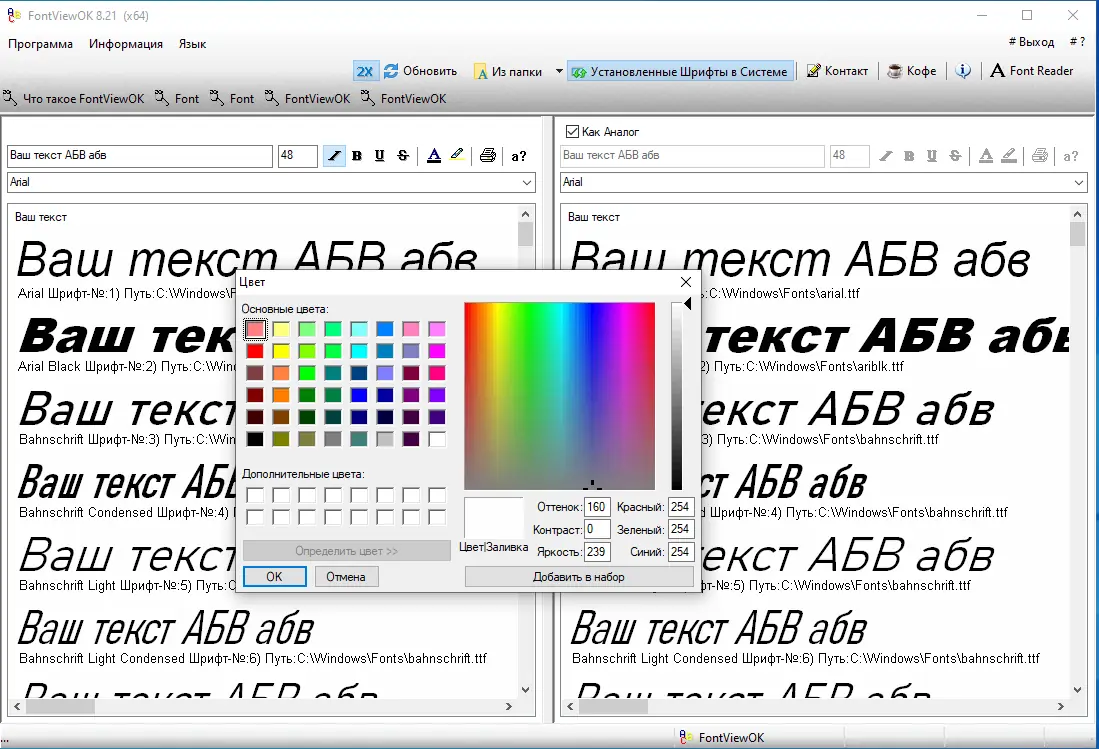
Task: Open fonts Из папки
Action: (509, 71)
